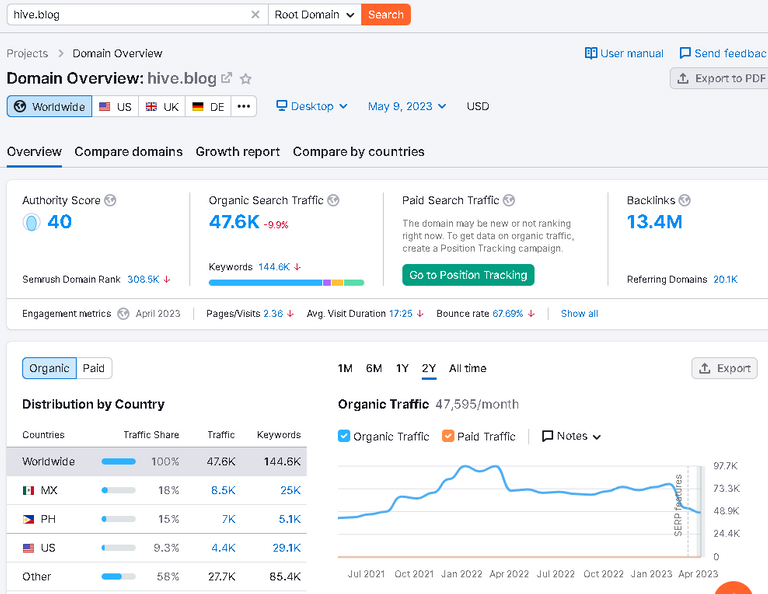Open Keywords 144.6K link
Image resolution: width=768 pixels, height=594 pixels.
[x=274, y=267]
